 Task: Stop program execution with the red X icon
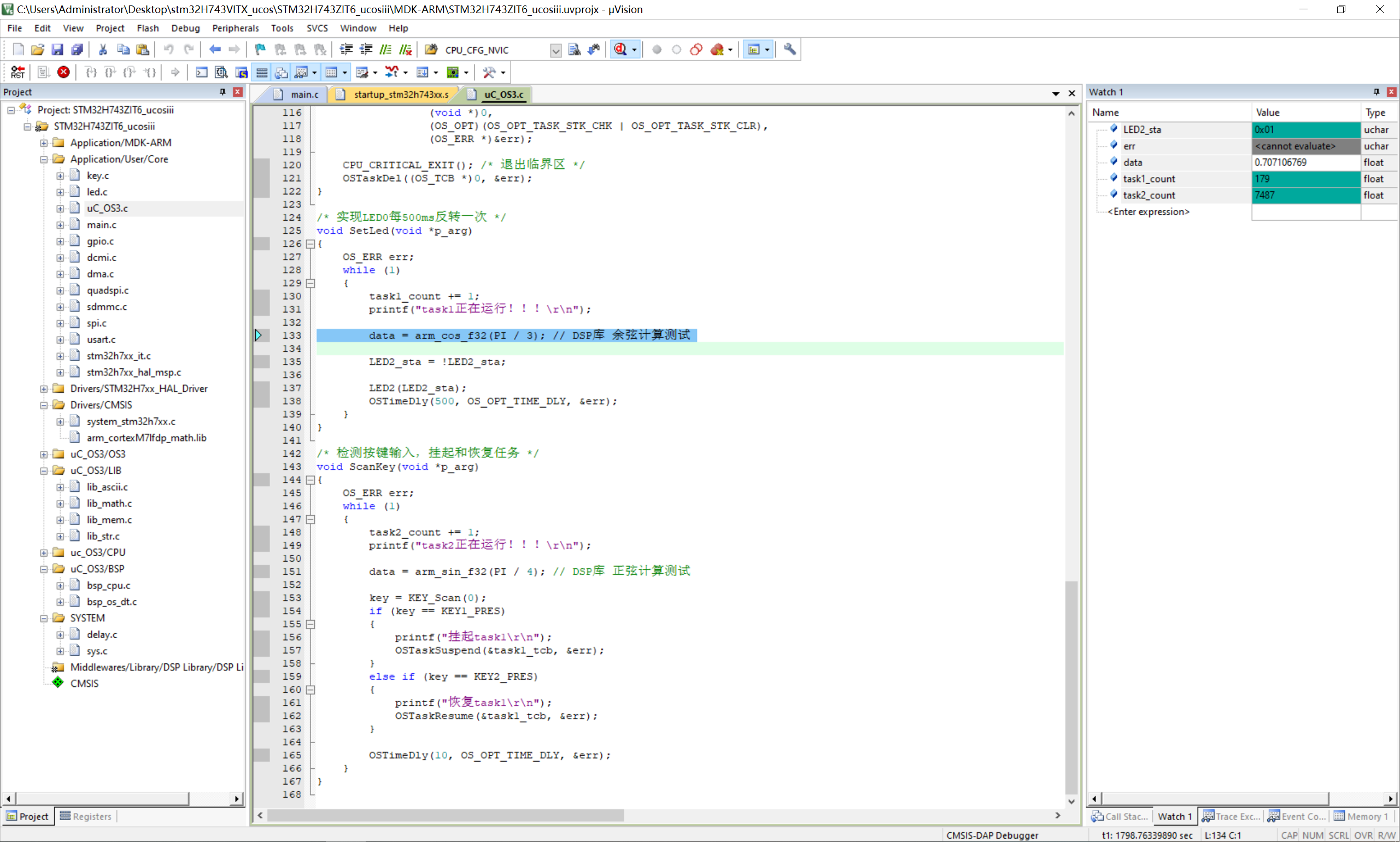pos(63,72)
